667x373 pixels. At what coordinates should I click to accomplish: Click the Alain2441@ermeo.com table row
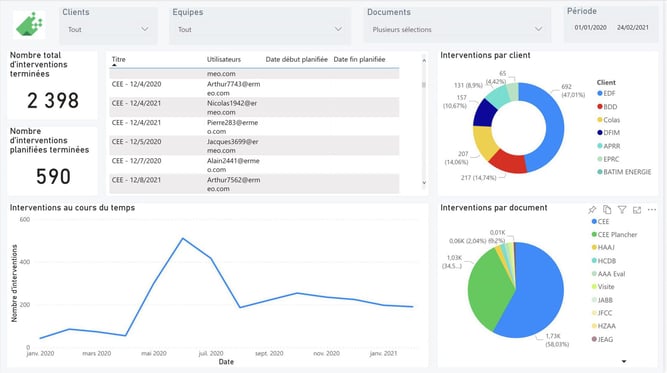(x=254, y=165)
